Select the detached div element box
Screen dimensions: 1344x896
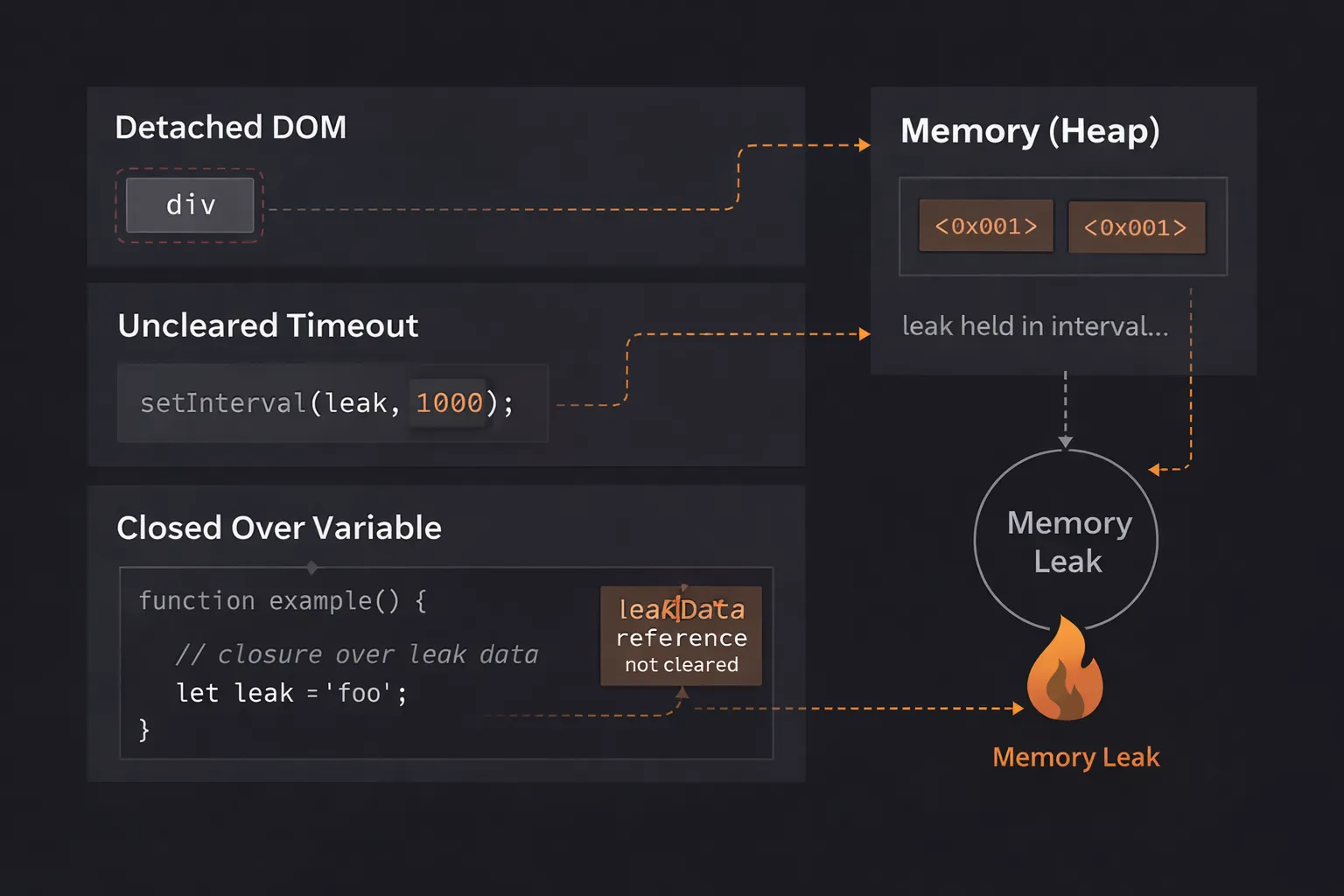coord(189,204)
